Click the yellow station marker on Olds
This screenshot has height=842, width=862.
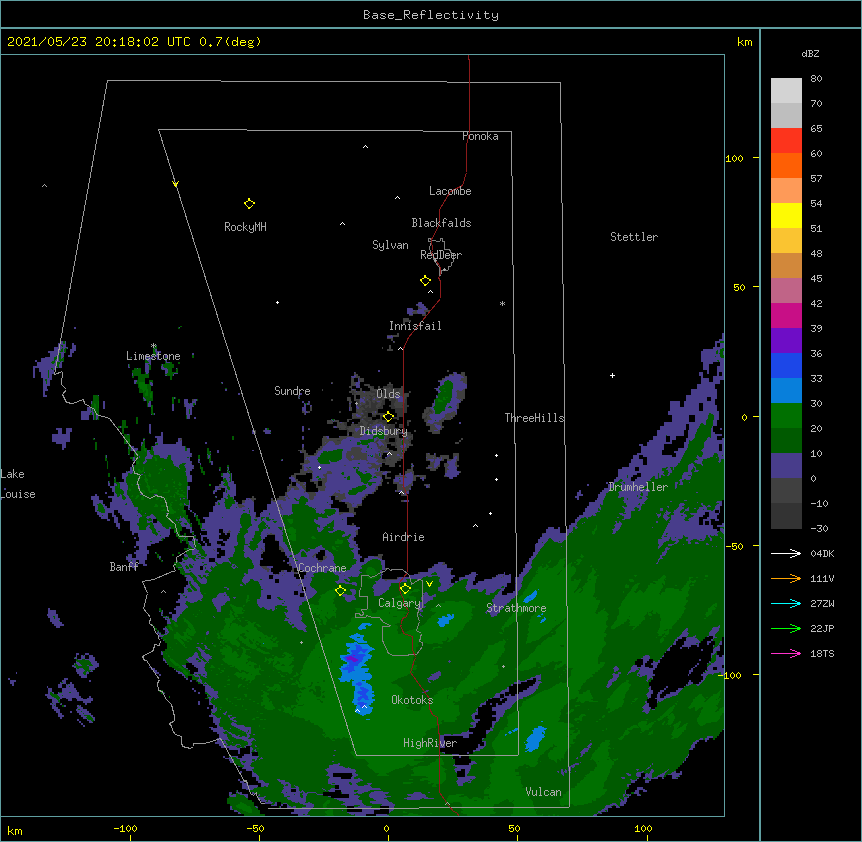pos(388,417)
